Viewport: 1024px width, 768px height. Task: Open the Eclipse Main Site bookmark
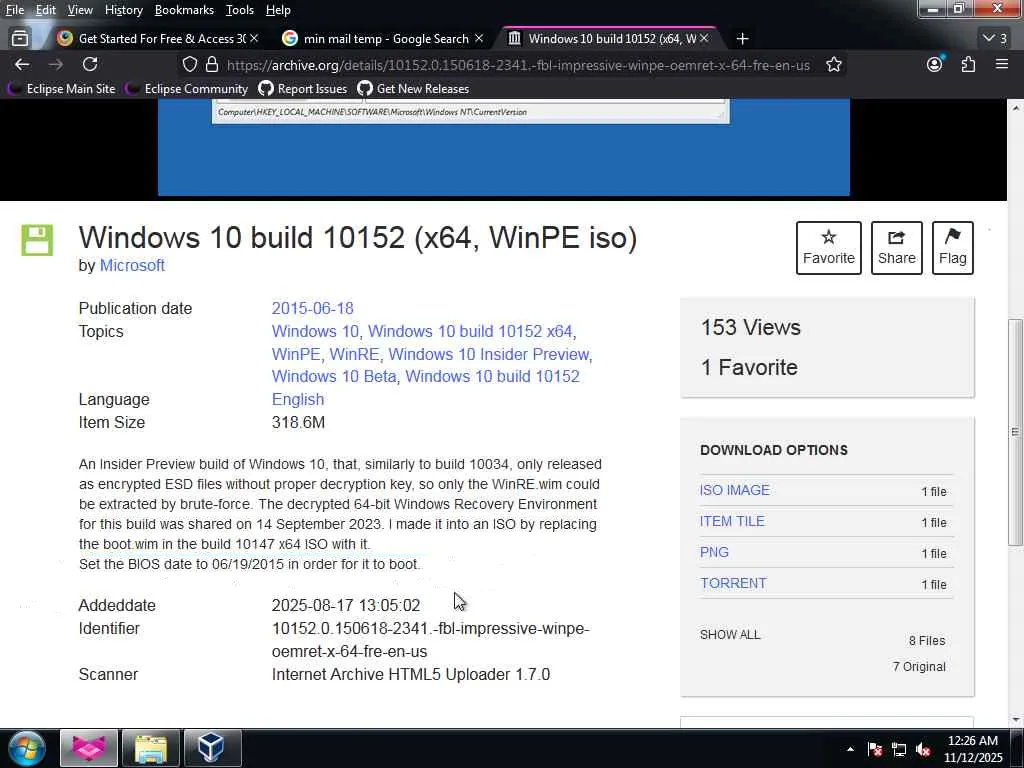pos(61,89)
